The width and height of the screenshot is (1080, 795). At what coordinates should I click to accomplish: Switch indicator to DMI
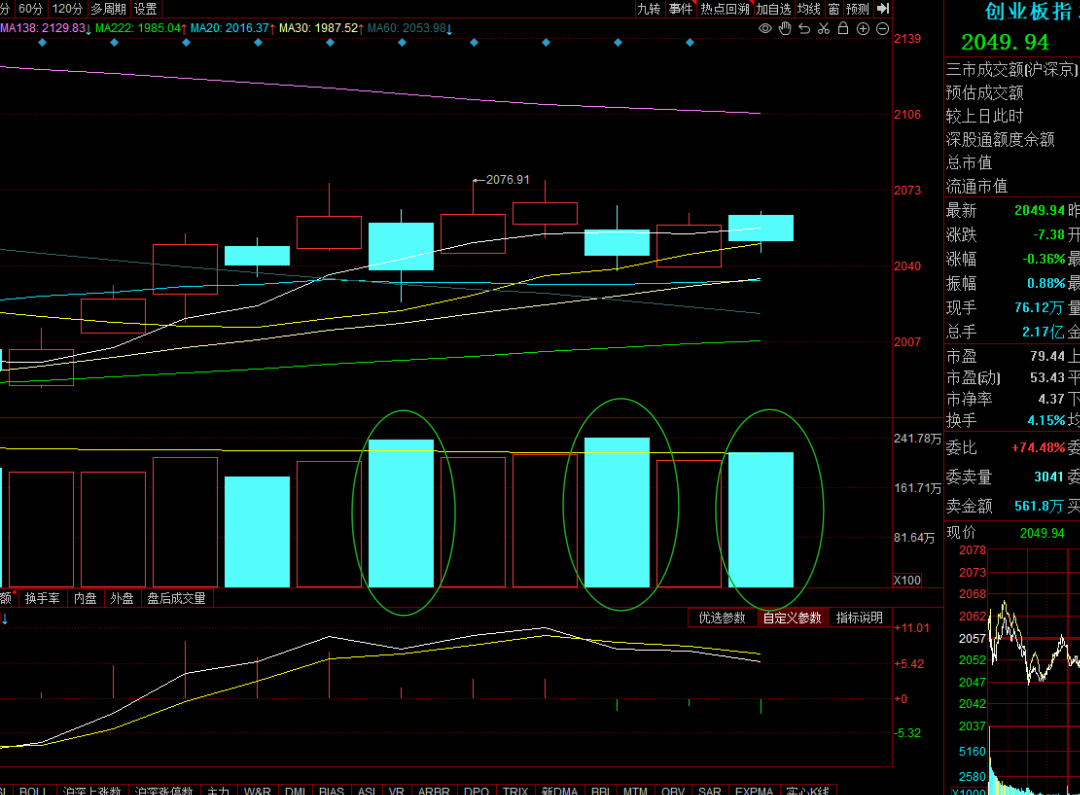click(x=295, y=790)
